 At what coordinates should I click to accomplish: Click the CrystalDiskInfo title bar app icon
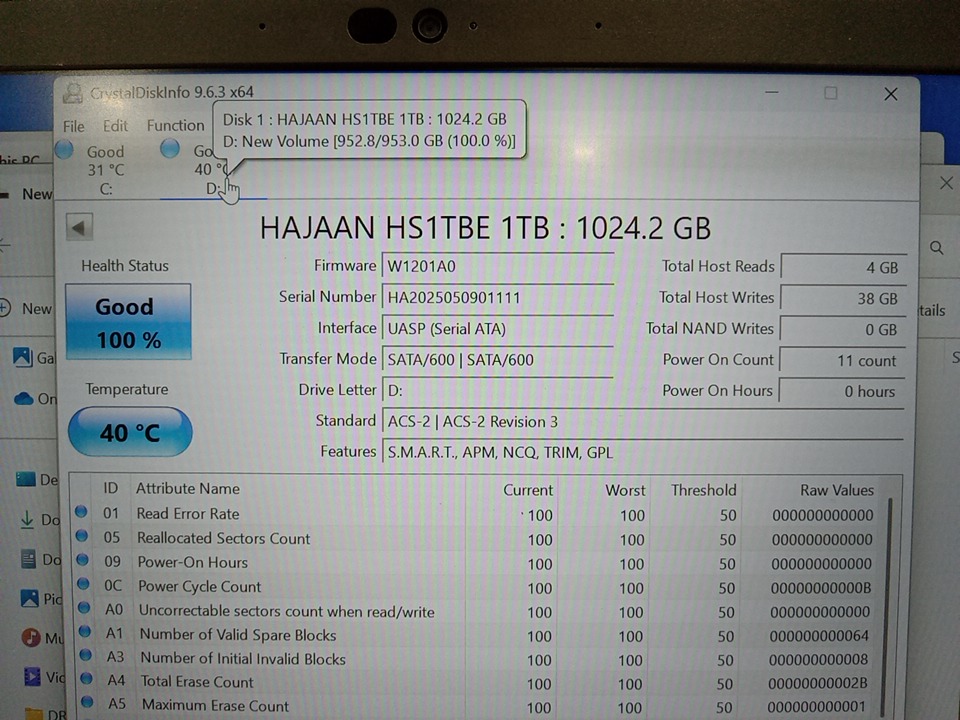point(73,93)
